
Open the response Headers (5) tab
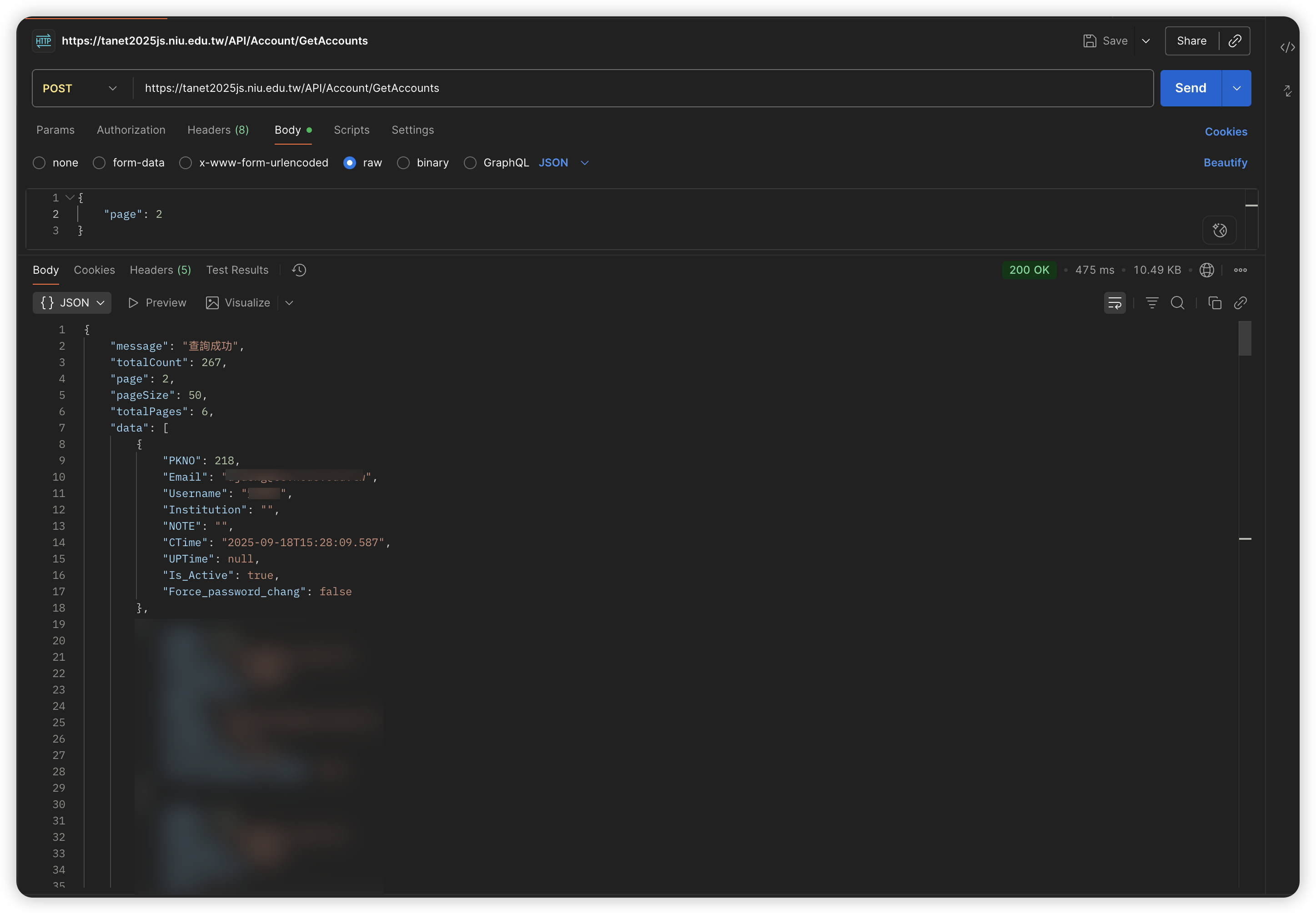pyautogui.click(x=161, y=270)
